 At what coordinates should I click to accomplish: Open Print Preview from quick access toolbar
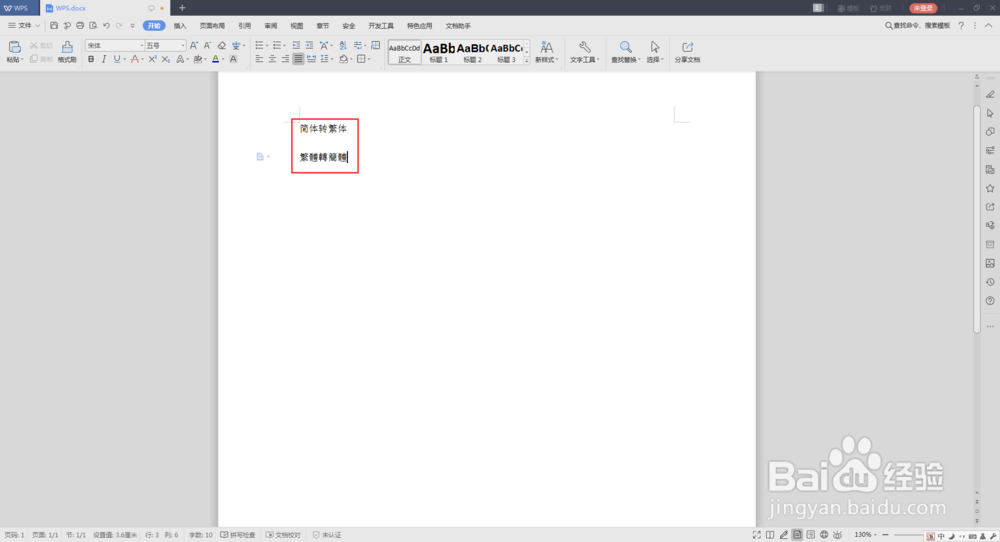93,26
